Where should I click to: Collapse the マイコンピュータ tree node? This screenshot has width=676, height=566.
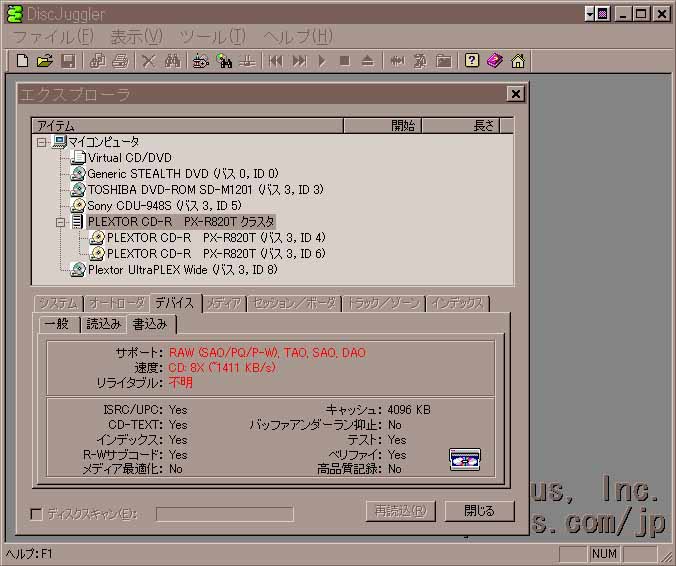pyautogui.click(x=41, y=142)
